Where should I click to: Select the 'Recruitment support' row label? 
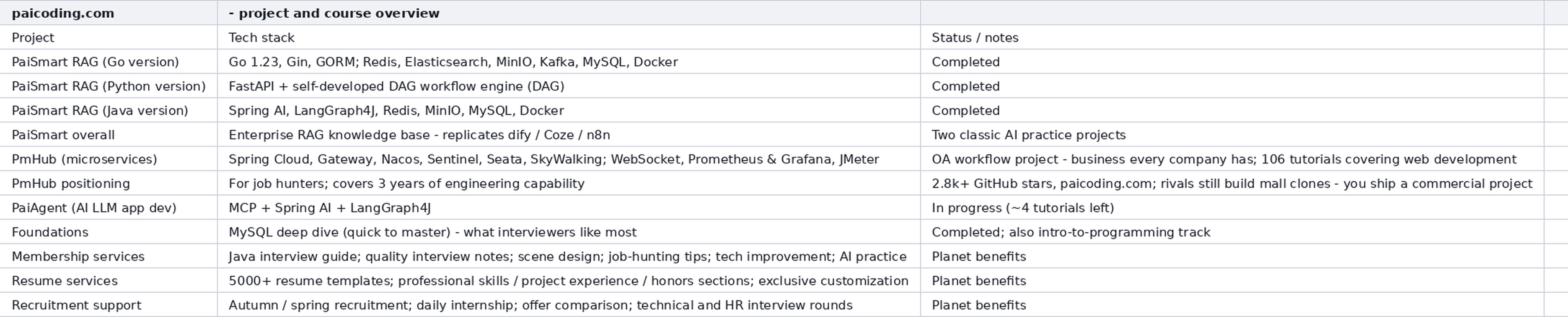[x=109, y=305]
